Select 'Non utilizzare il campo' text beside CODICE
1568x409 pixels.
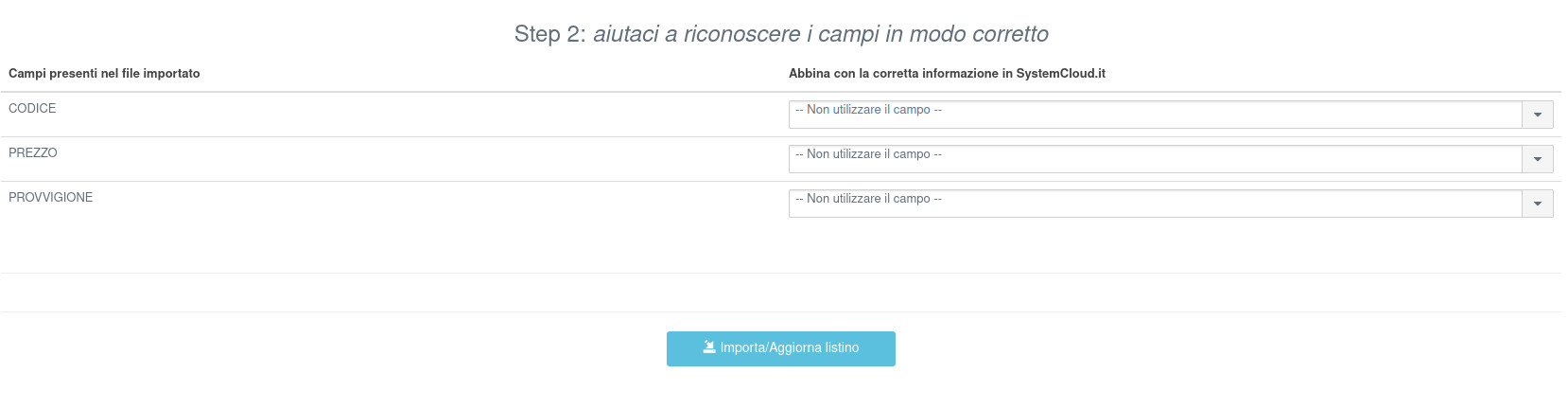point(868,110)
